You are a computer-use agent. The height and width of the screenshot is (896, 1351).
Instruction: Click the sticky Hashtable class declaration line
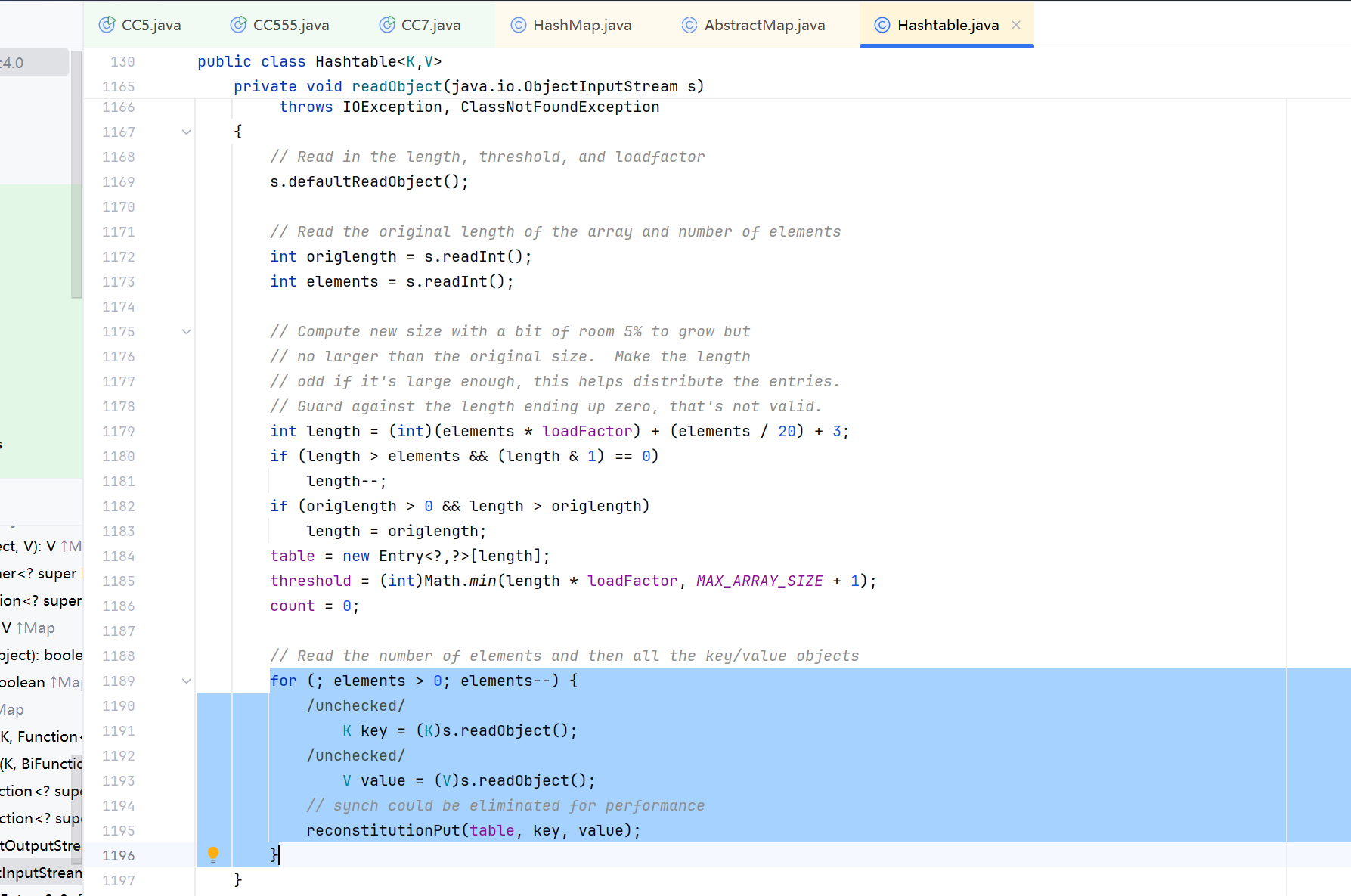(319, 61)
